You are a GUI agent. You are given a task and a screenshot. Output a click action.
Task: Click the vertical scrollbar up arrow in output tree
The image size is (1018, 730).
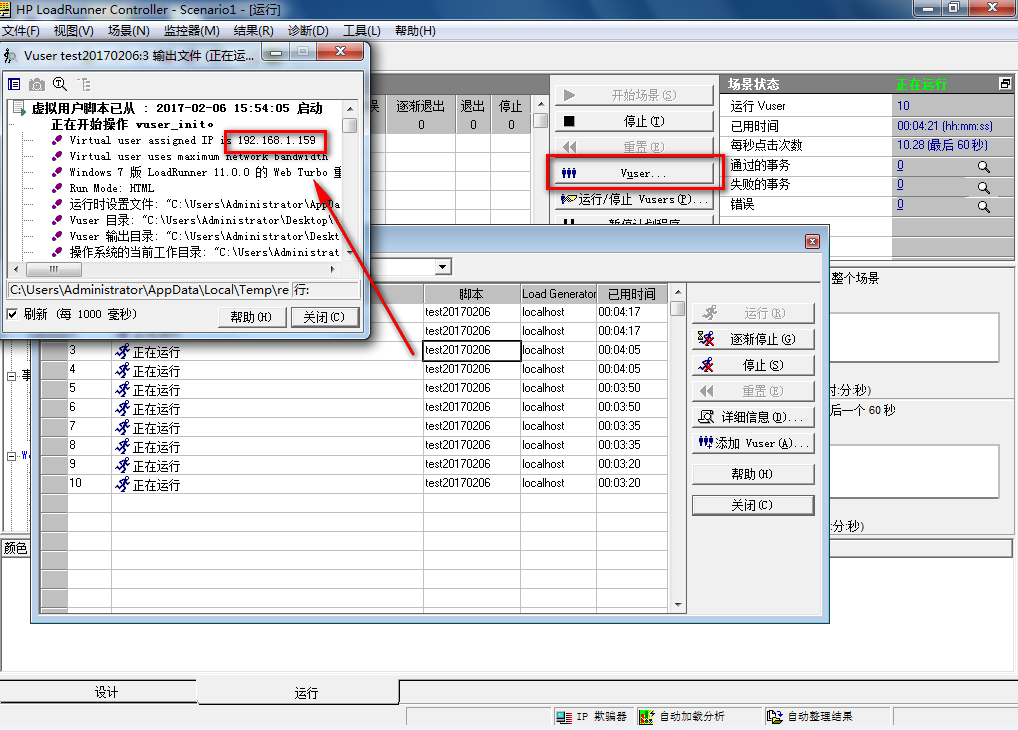pyautogui.click(x=350, y=108)
